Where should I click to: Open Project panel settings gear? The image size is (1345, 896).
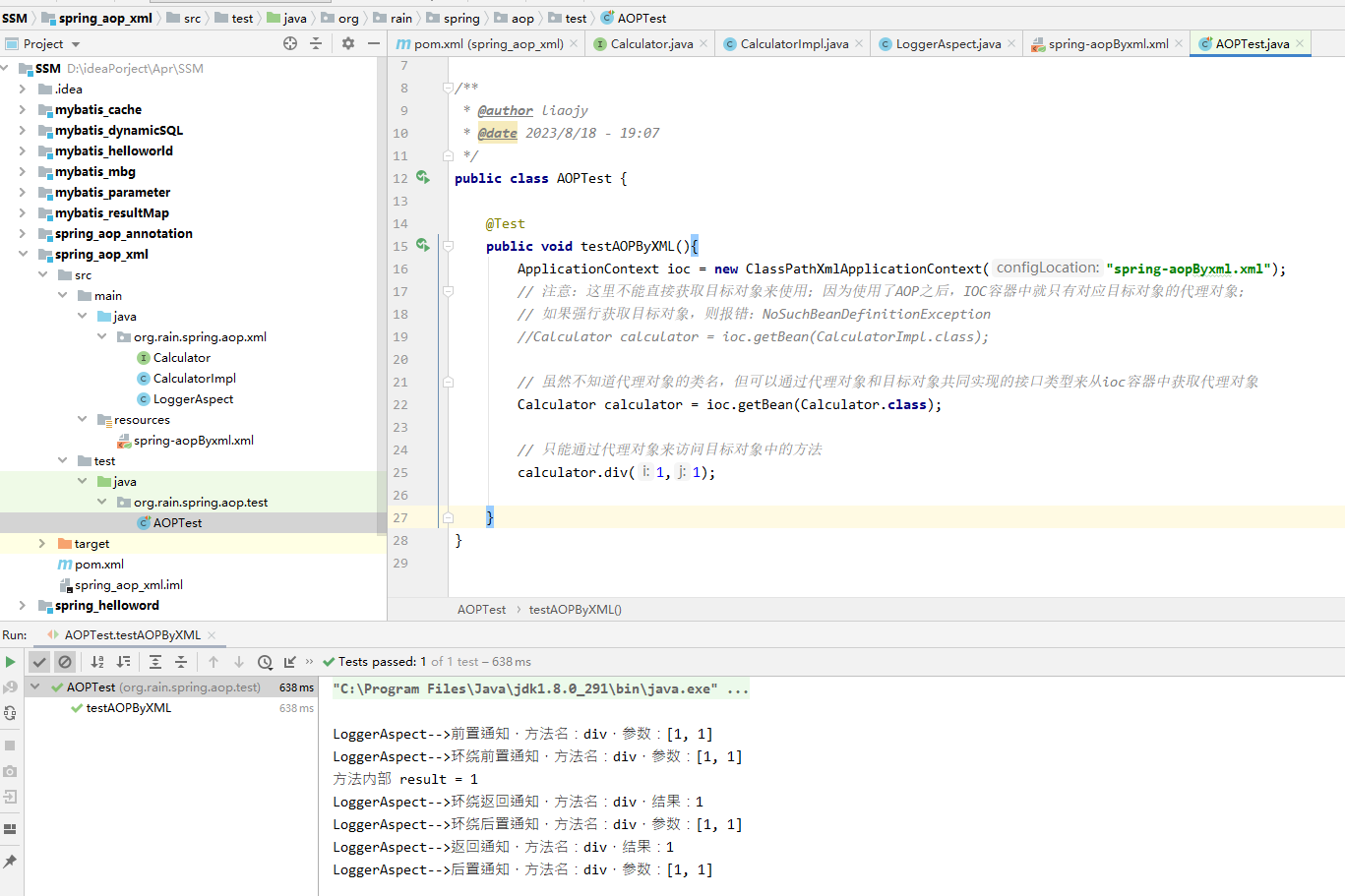[x=347, y=43]
